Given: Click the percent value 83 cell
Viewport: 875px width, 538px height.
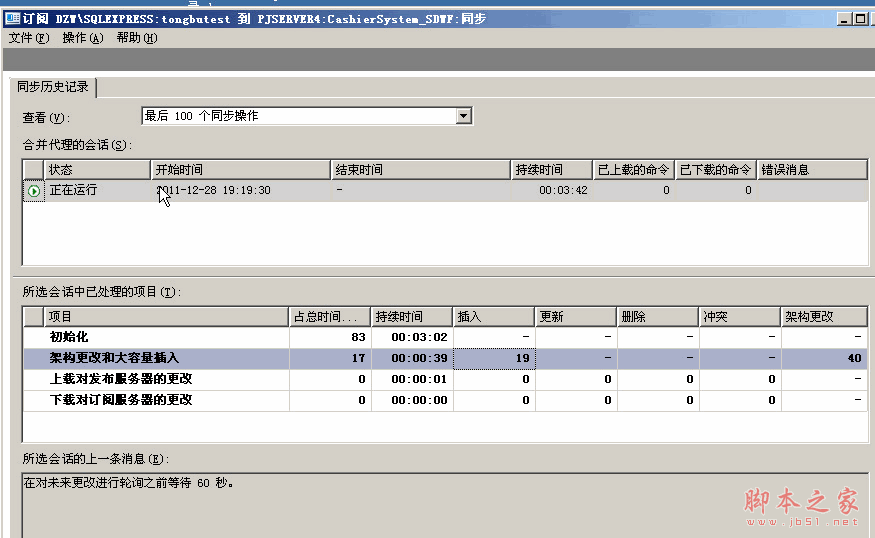Looking at the screenshot, I should pos(330,337).
